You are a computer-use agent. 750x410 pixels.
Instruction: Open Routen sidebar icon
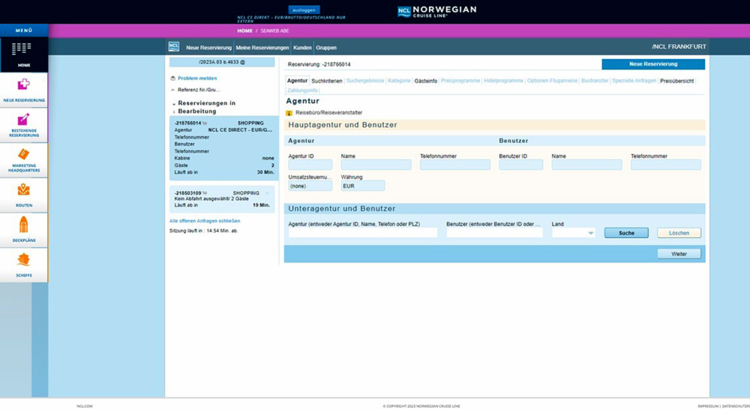[x=23, y=190]
